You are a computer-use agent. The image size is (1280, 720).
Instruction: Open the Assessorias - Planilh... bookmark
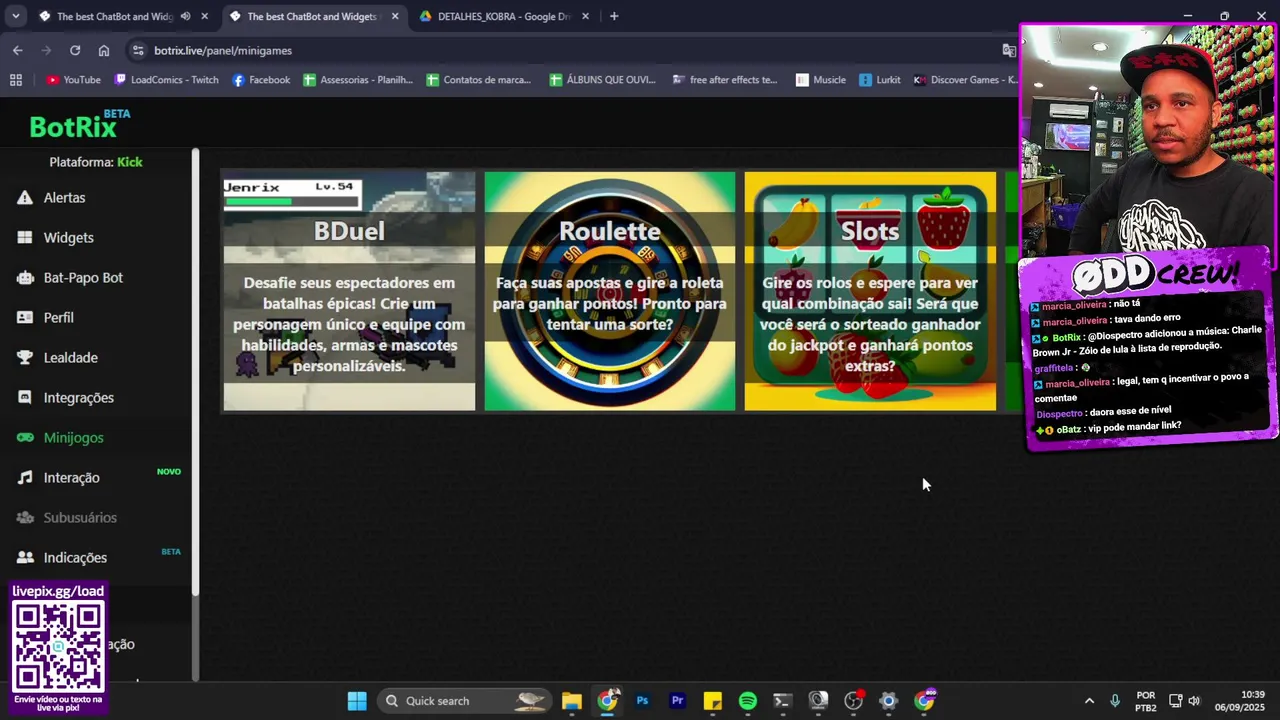tap(358, 80)
